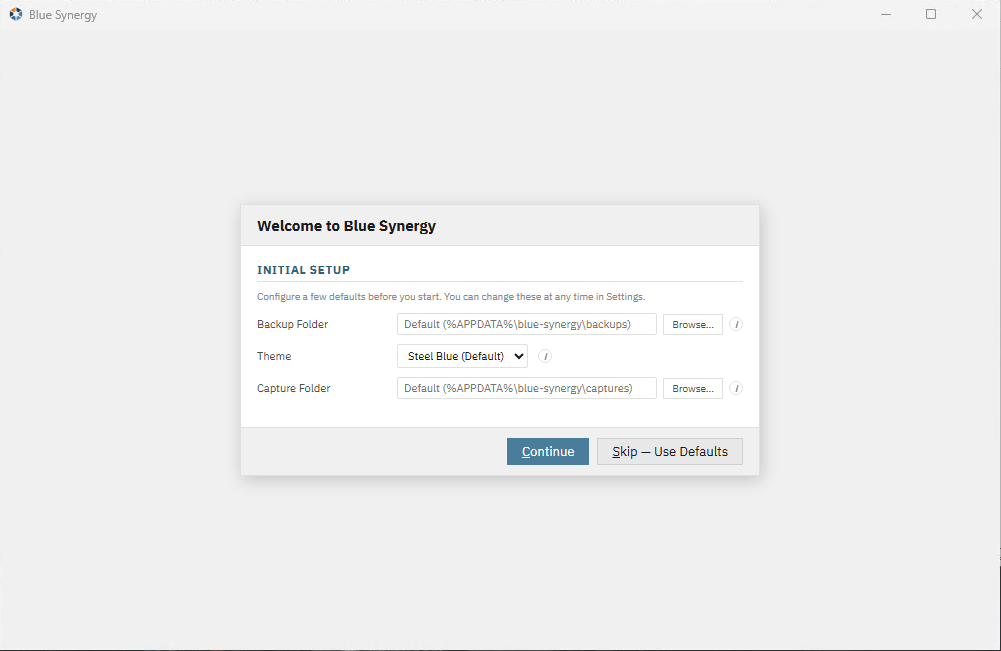Browse for a Capture Folder location
Viewport: 1001px width, 651px height.
[692, 388]
